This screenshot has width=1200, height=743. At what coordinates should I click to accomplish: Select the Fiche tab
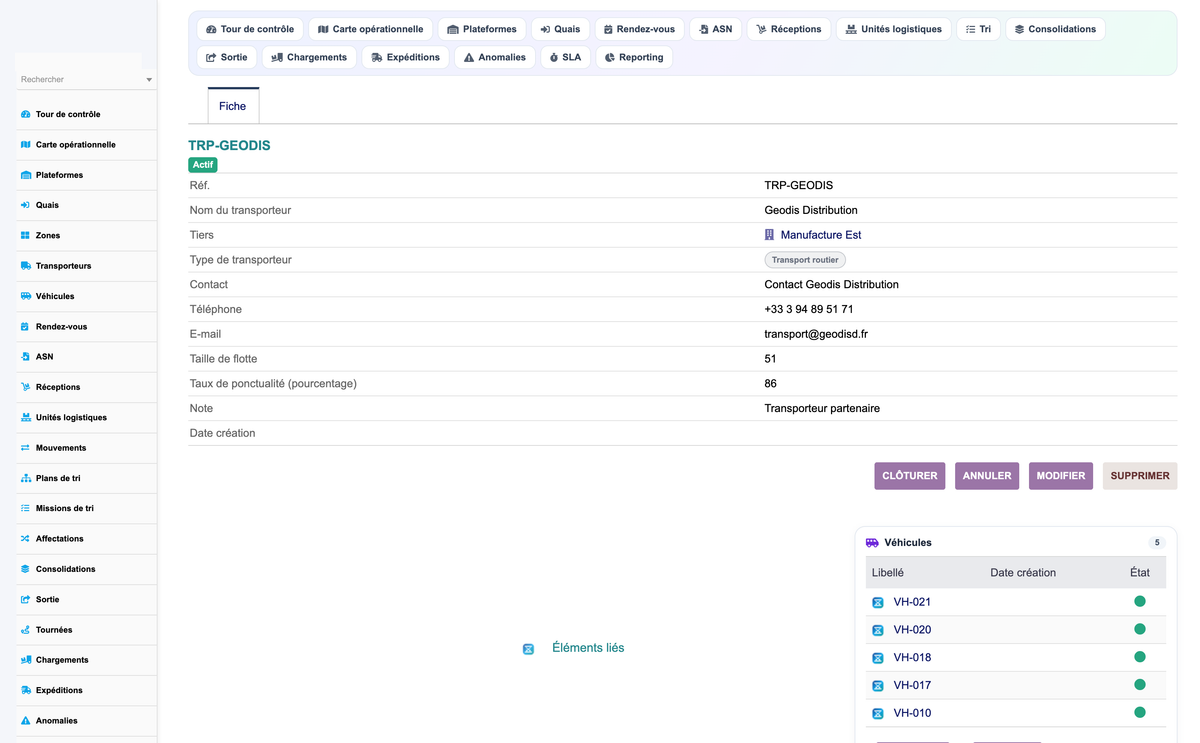pyautogui.click(x=233, y=106)
